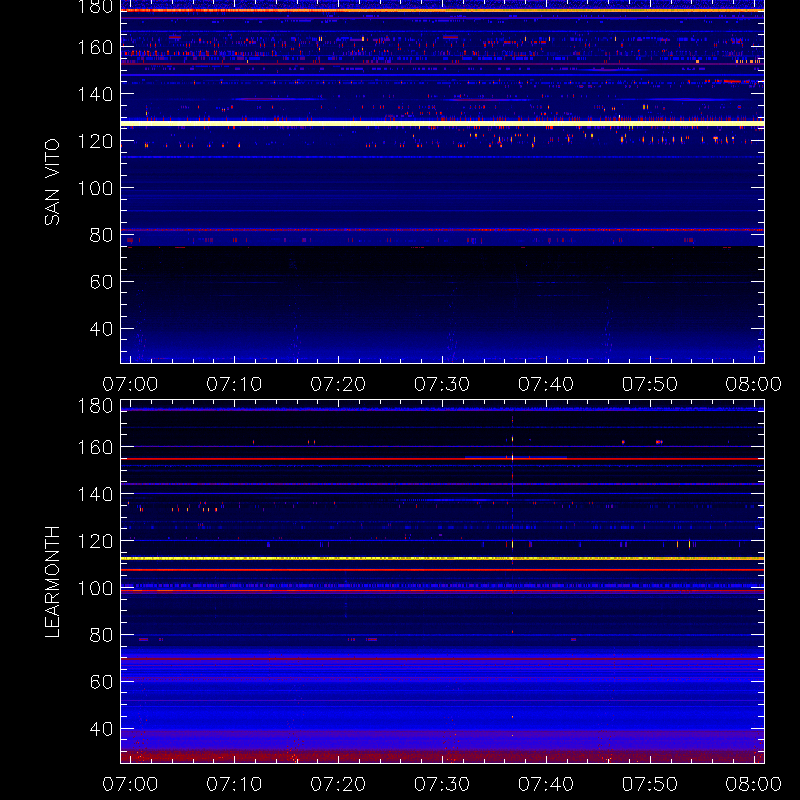Select the 180 frequency tick on Learmonth axis
Viewport: 800px width, 800px height.
click(95, 406)
